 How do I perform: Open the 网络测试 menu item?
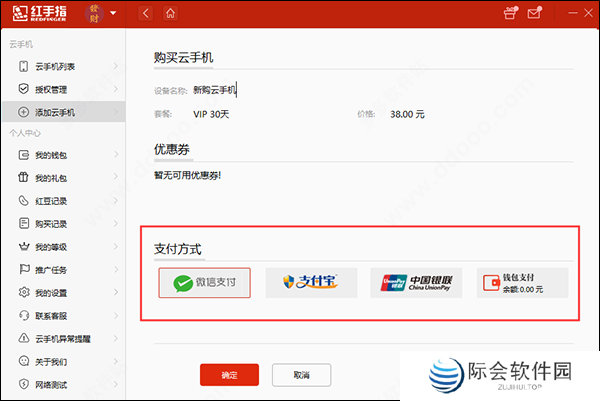point(64,384)
